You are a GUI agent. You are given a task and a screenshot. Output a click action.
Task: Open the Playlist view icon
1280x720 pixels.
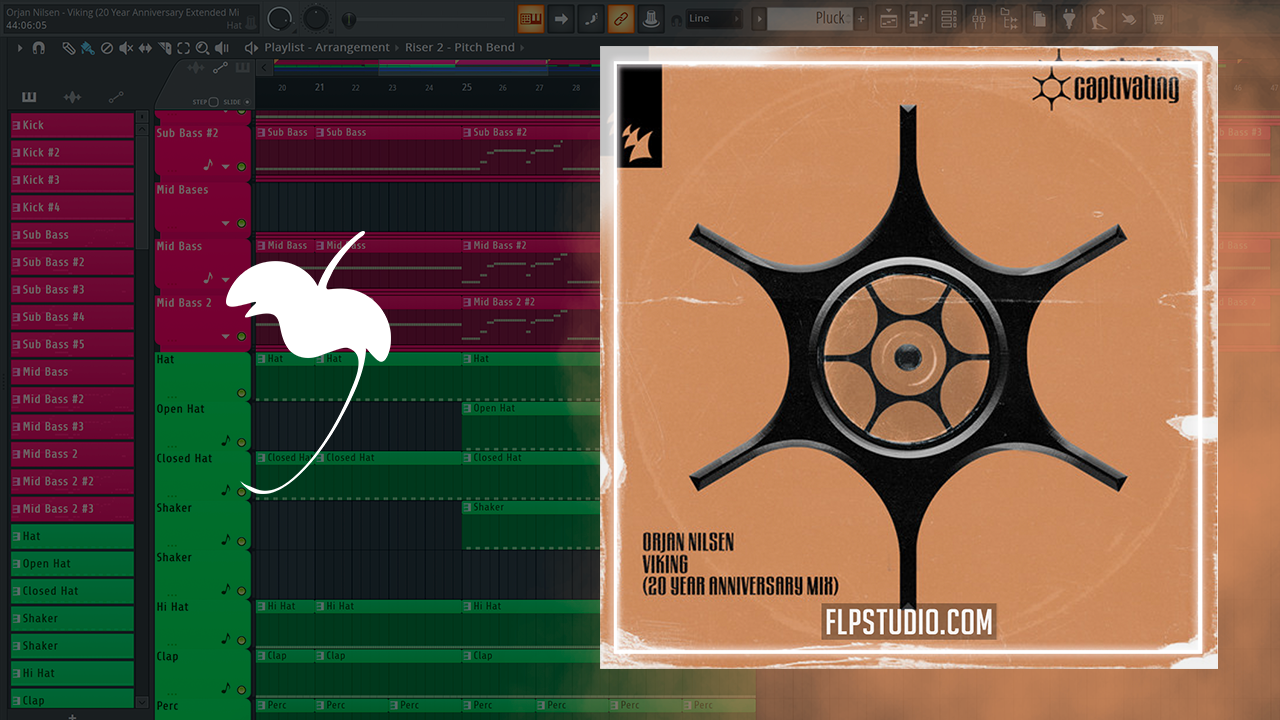[887, 18]
